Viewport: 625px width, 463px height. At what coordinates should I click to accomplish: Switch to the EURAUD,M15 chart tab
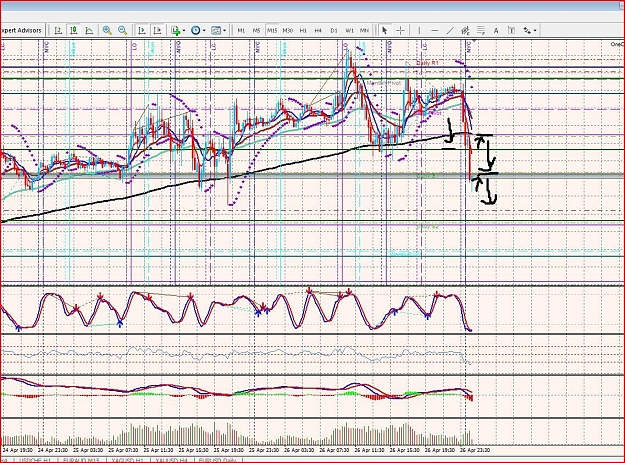tap(81, 460)
